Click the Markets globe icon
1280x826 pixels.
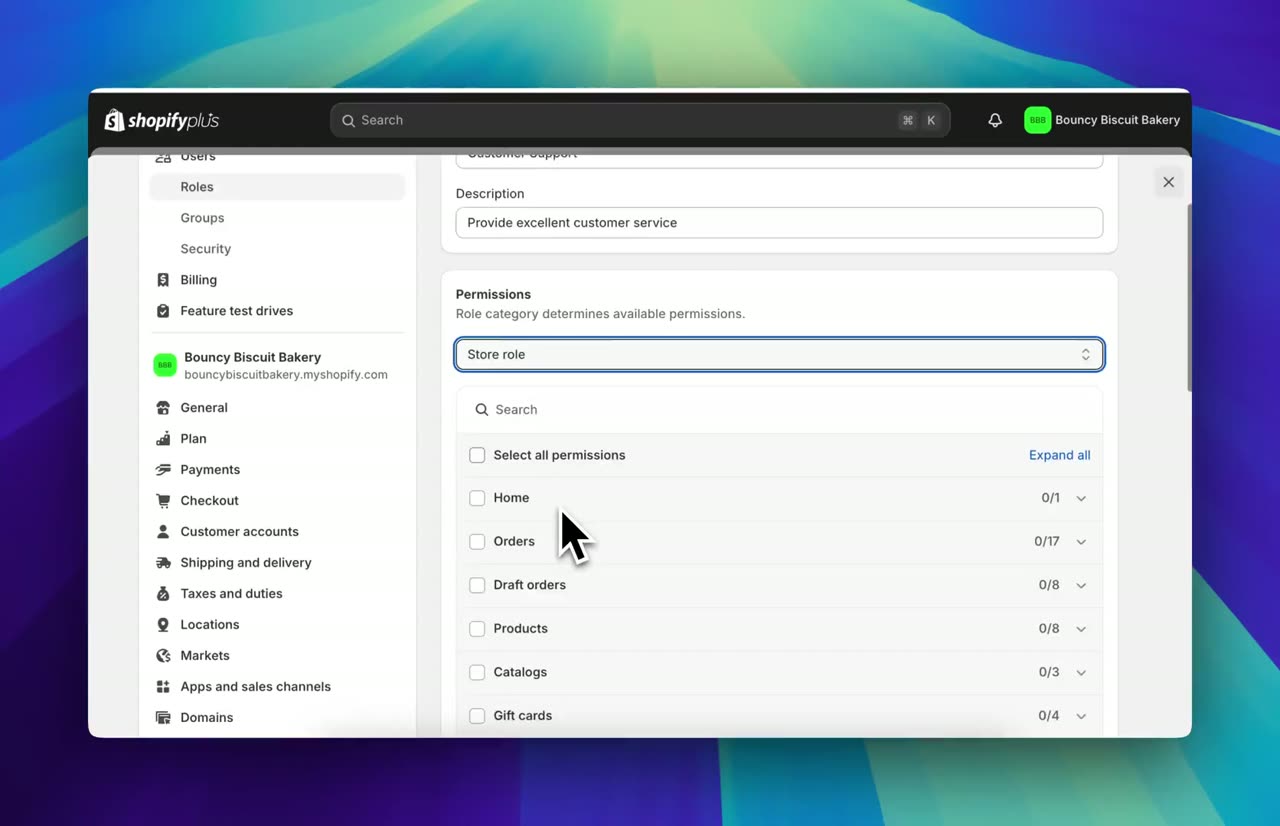163,656
